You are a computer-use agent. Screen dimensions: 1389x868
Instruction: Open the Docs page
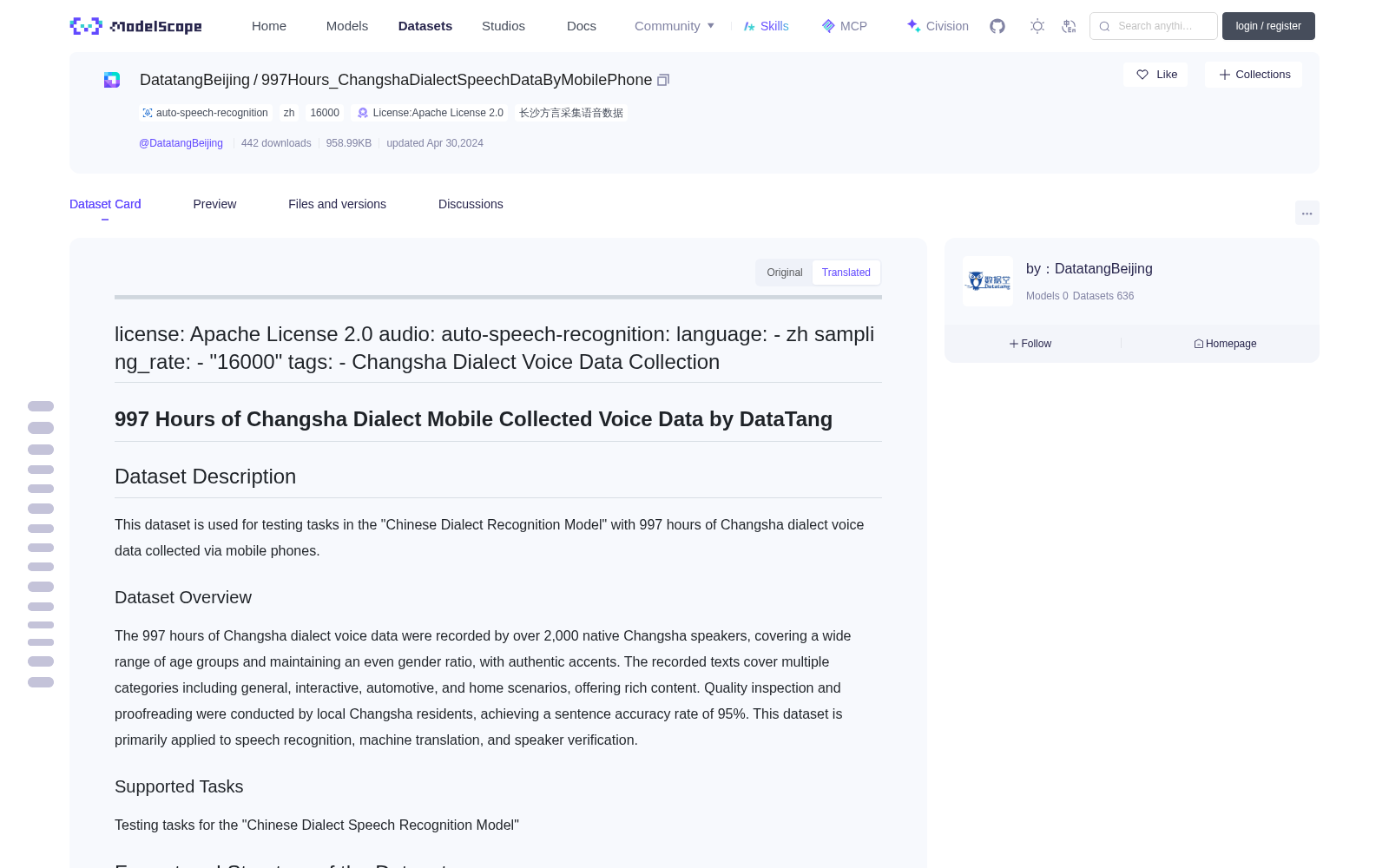(582, 26)
